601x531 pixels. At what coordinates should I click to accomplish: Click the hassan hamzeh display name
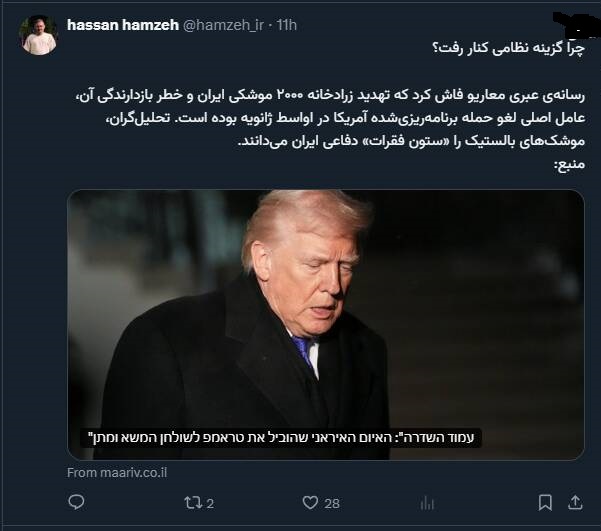[123, 25]
